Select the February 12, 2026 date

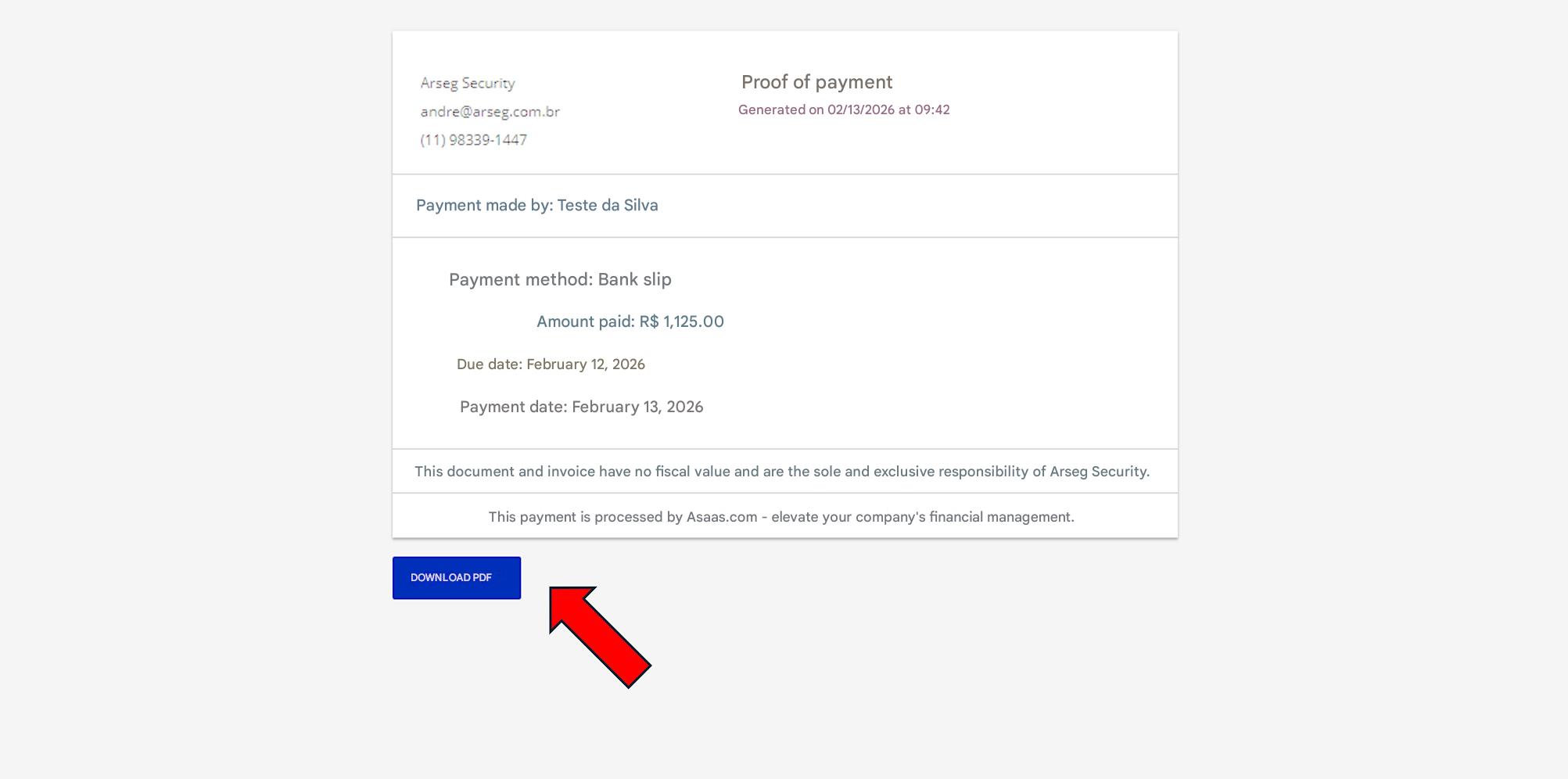coord(585,364)
